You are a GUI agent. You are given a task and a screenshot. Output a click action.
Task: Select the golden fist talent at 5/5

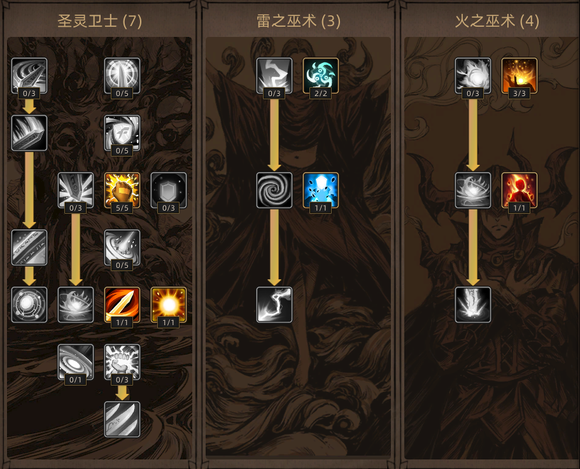coord(122,190)
